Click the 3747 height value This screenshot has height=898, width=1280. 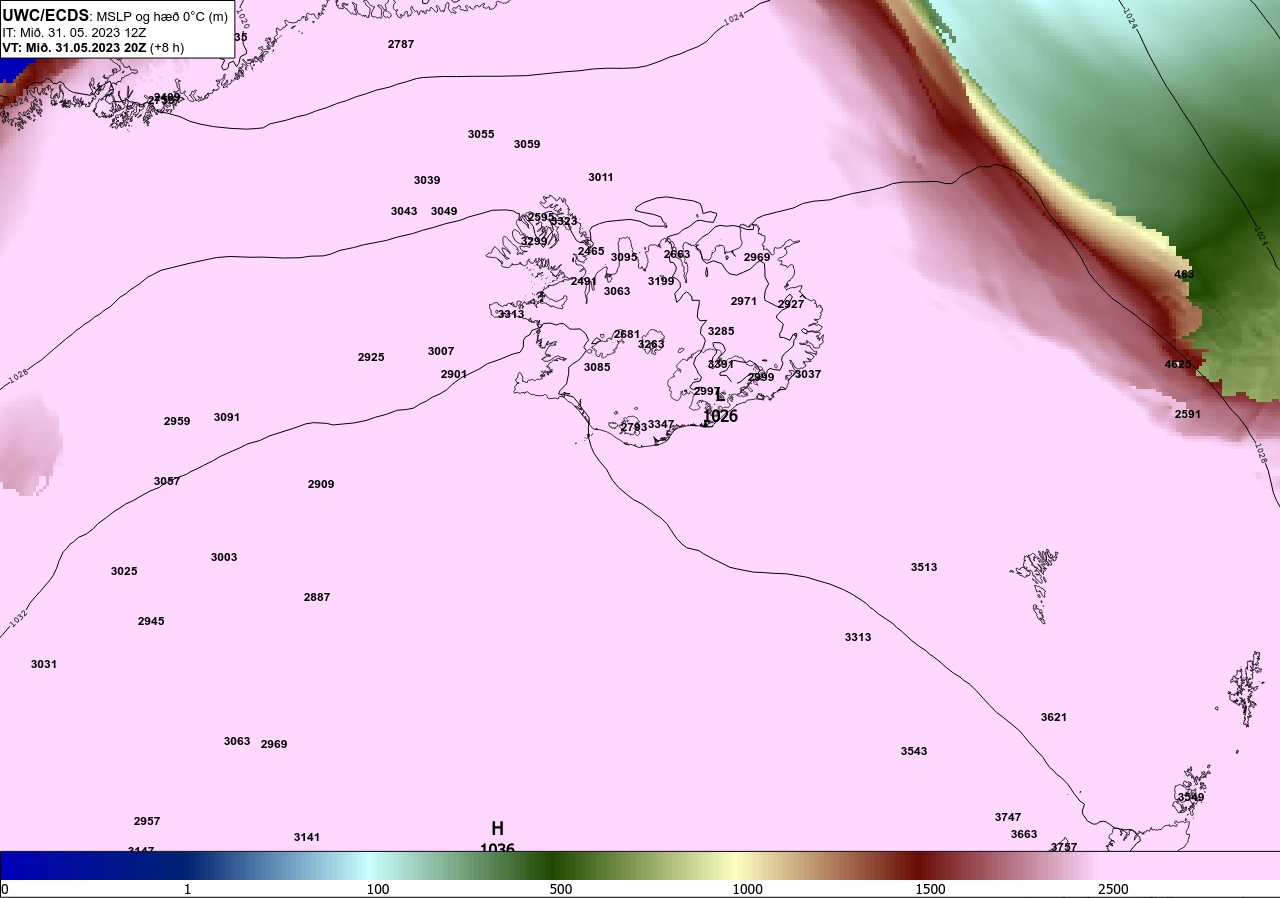tap(1008, 817)
